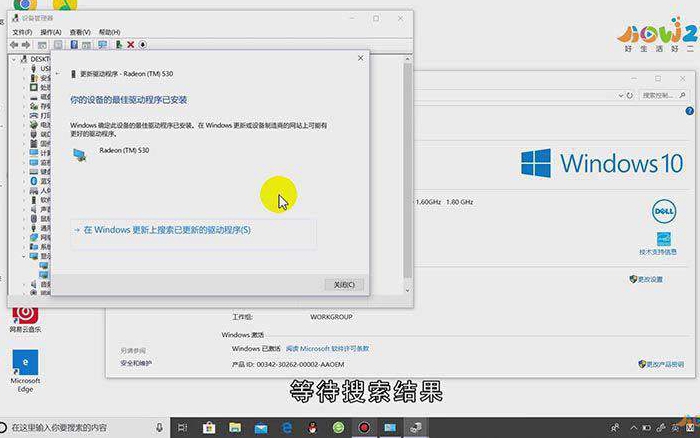
Task: Select the network adapters category in device tree
Action: tap(39, 237)
